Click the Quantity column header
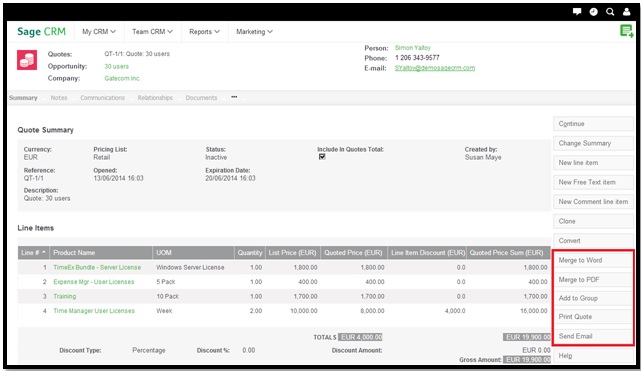This screenshot has width=641, height=371. (250, 253)
